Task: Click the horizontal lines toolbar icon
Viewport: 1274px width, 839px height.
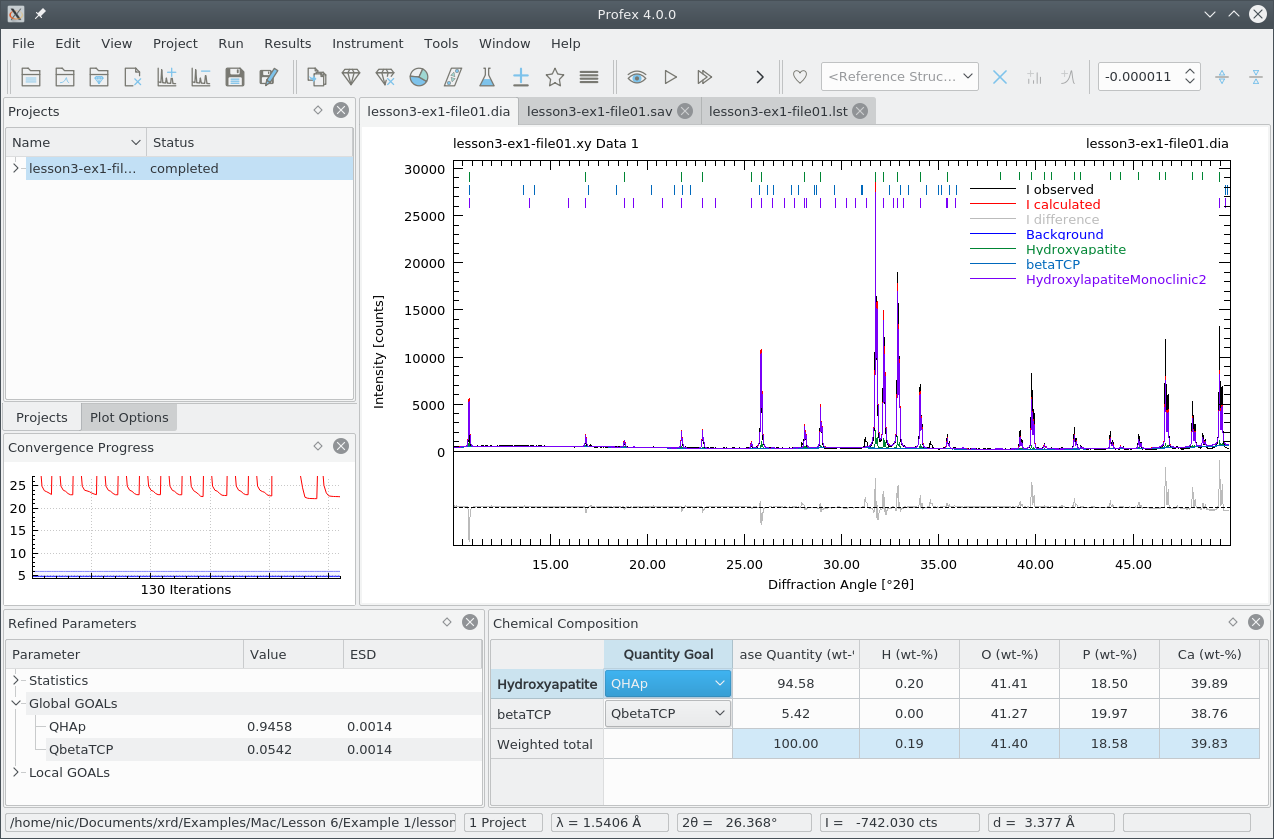Action: [x=589, y=77]
